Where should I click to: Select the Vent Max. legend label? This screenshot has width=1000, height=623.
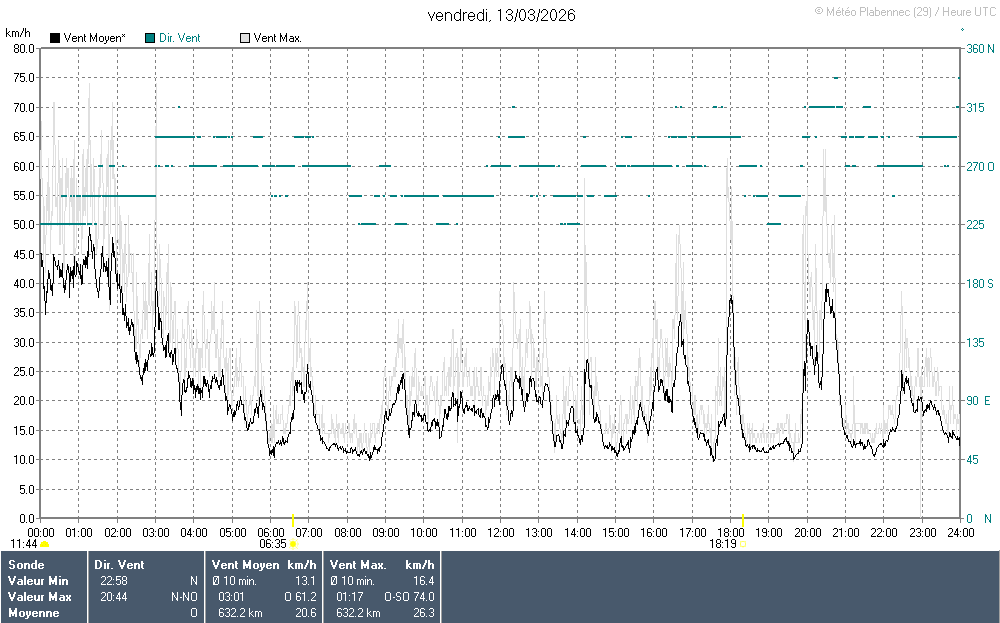pos(278,38)
